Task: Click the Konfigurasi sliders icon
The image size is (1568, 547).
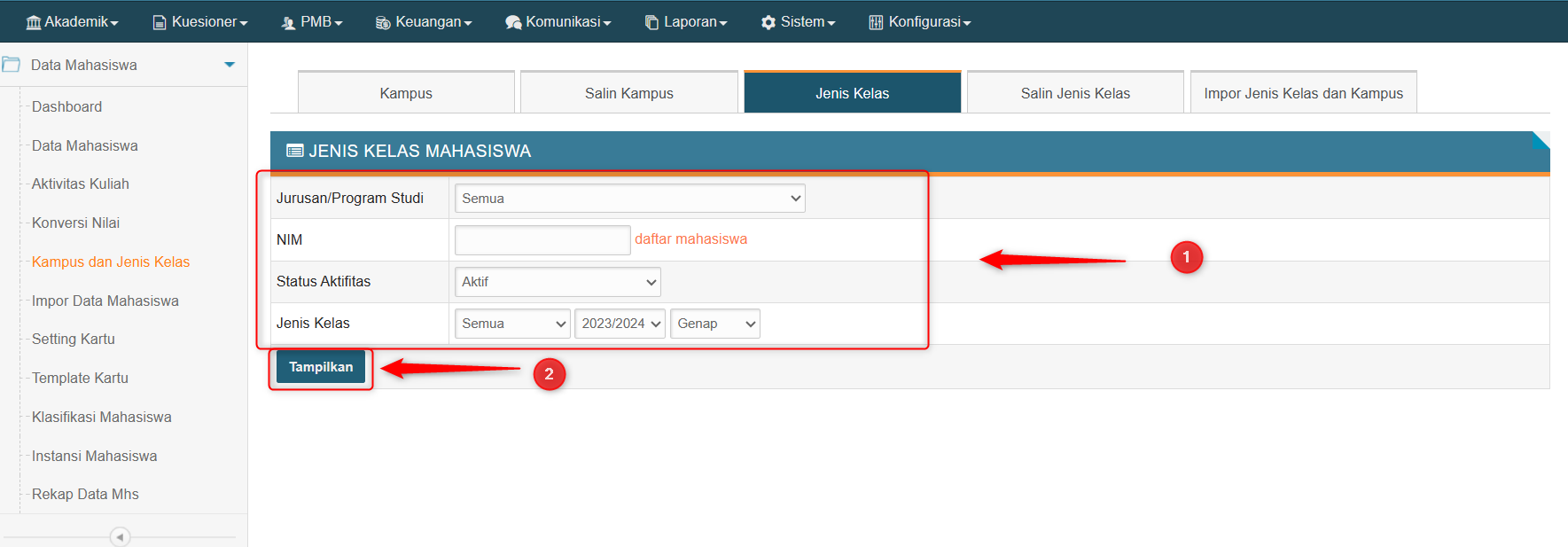Action: point(876,22)
